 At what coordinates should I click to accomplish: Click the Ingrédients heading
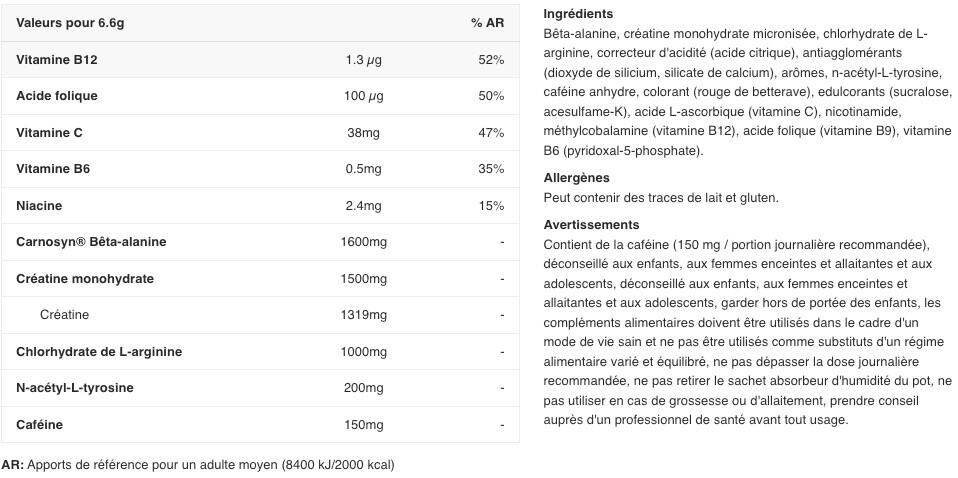click(578, 14)
